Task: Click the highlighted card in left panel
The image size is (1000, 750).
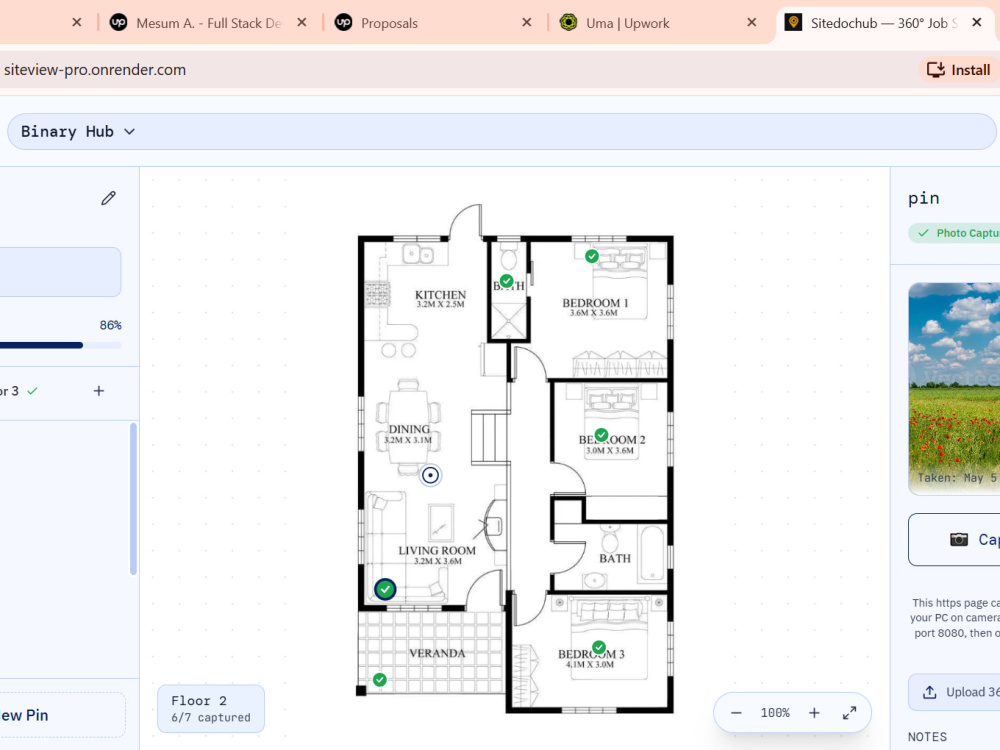Action: pyautogui.click(x=61, y=272)
